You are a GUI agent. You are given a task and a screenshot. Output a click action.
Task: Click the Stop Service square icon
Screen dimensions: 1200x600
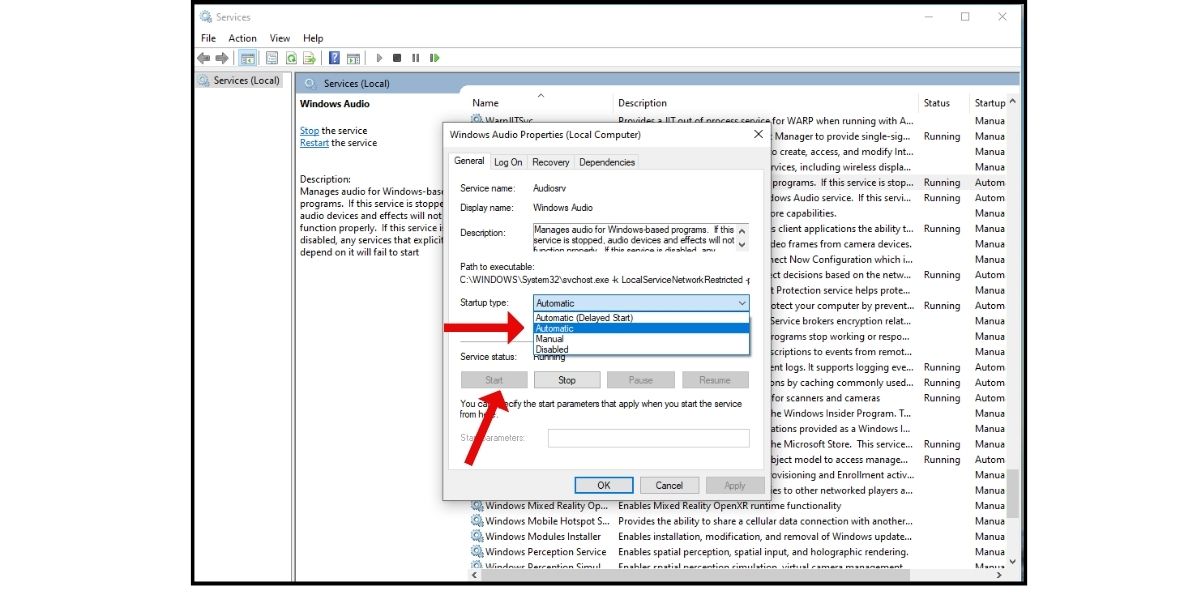click(397, 58)
